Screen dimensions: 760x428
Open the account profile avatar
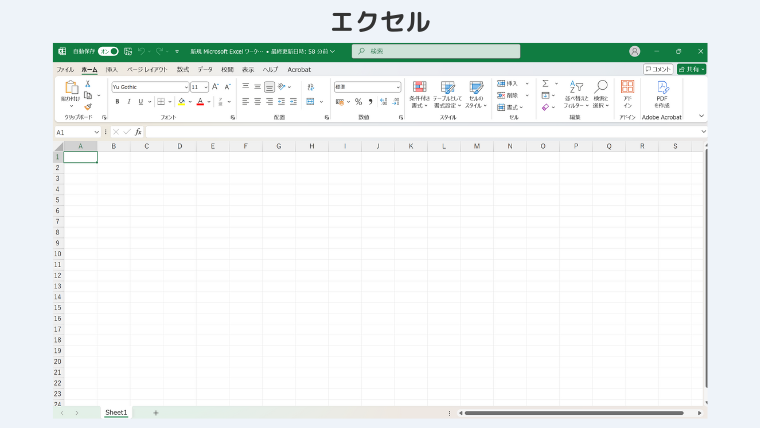634,51
